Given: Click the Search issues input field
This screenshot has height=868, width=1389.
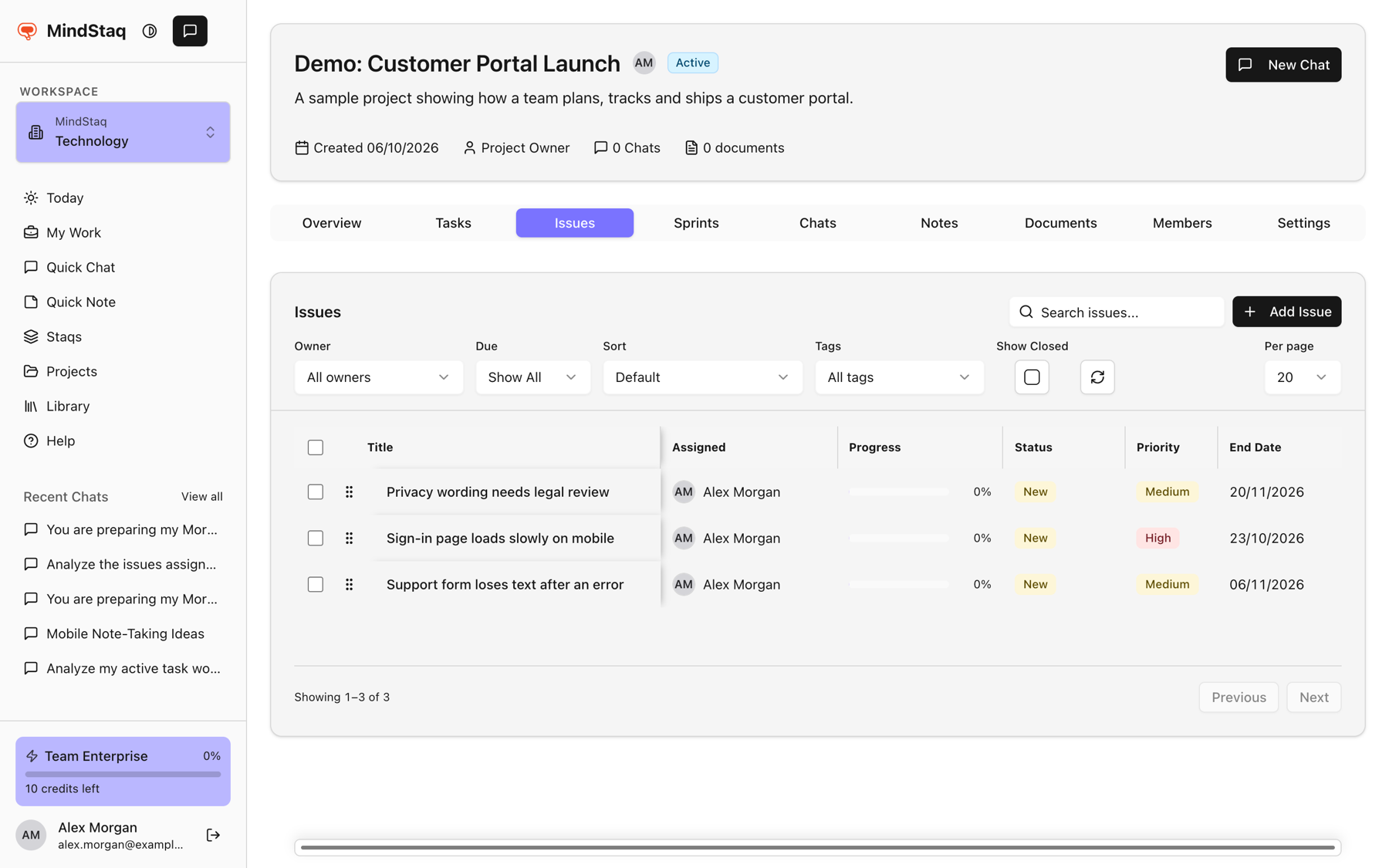Looking at the screenshot, I should tap(1117, 312).
